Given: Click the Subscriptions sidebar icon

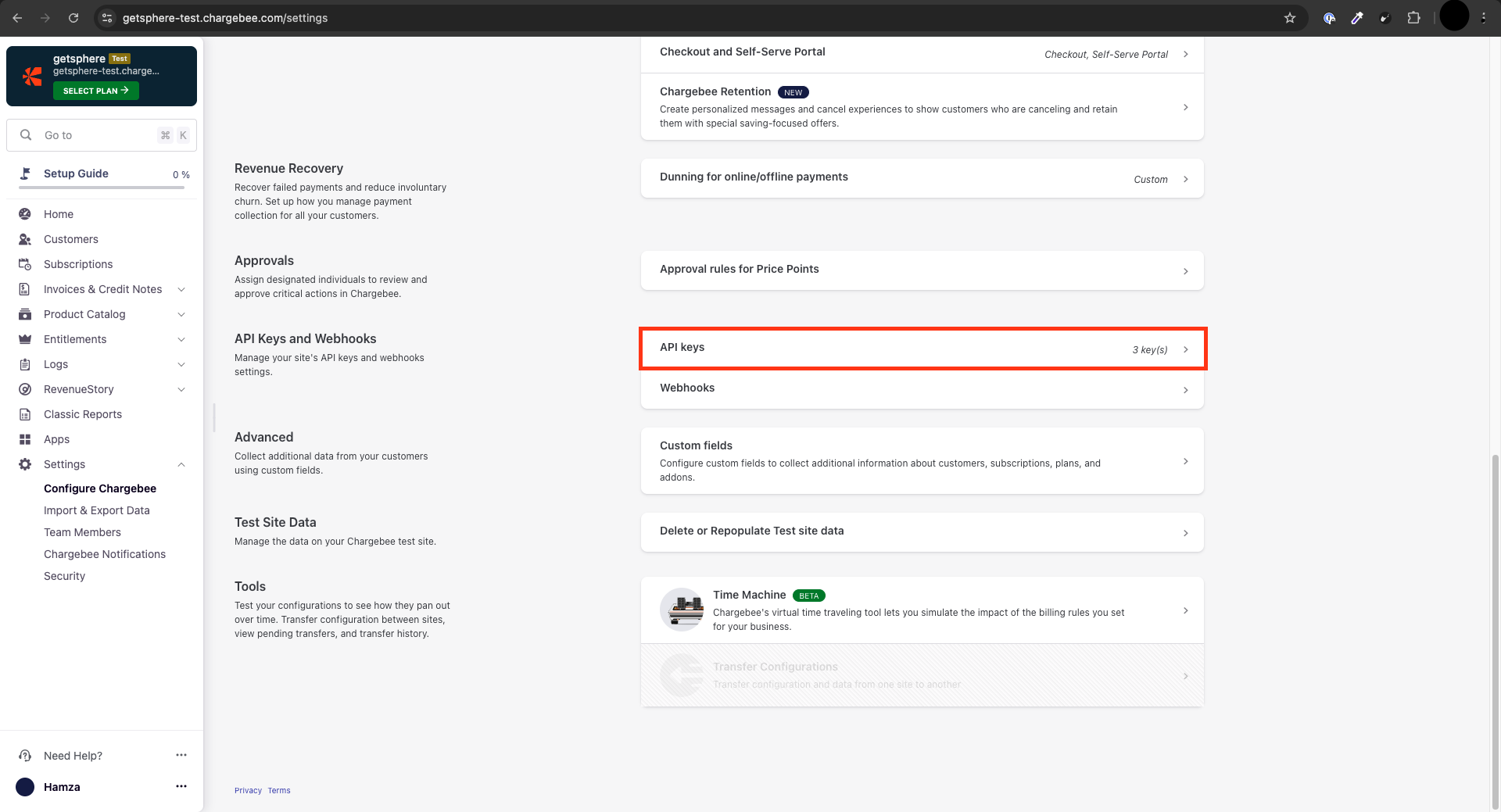Looking at the screenshot, I should click(x=25, y=264).
